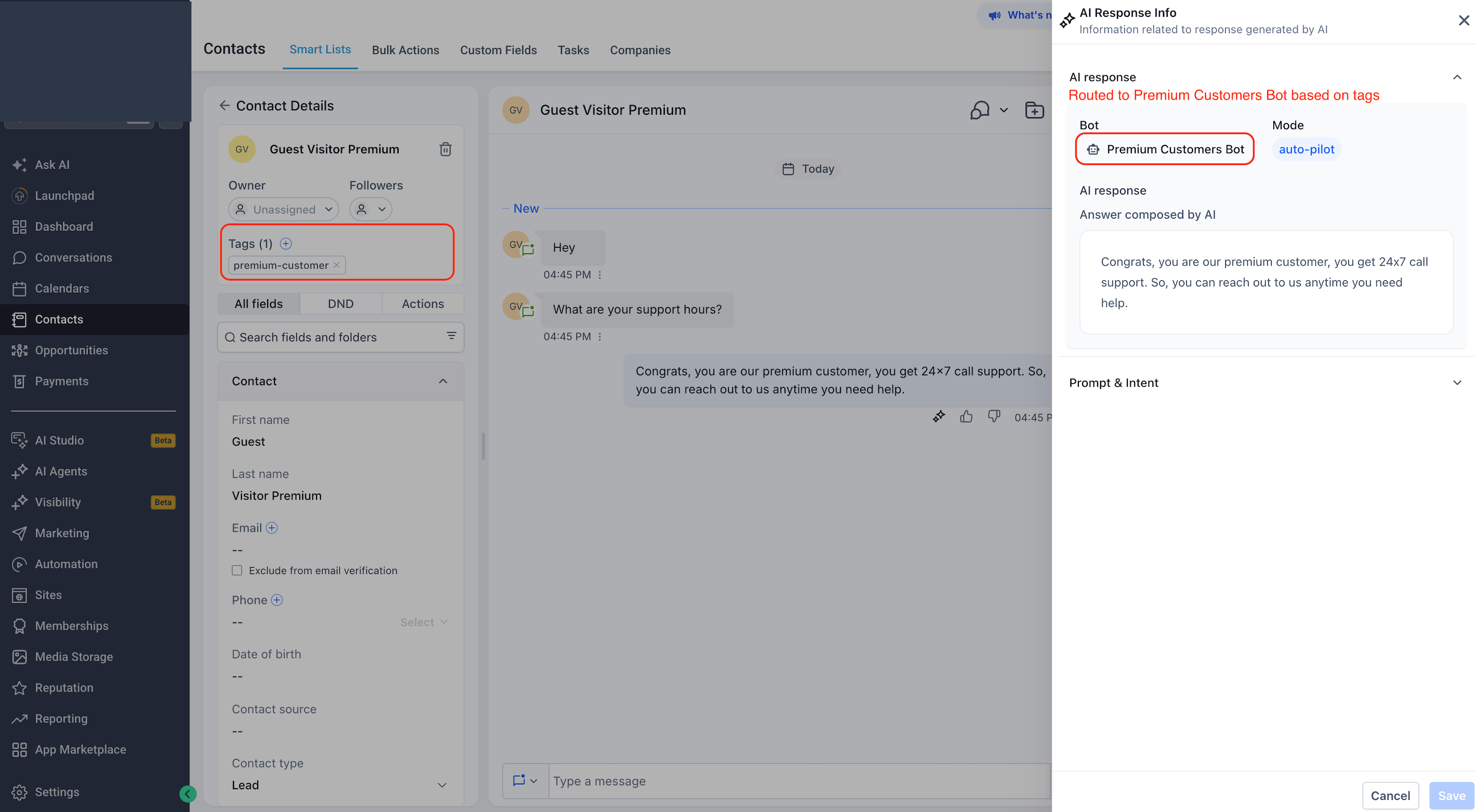This screenshot has height=812, width=1476.
Task: Click thumbs down on AI reply
Action: click(x=994, y=416)
